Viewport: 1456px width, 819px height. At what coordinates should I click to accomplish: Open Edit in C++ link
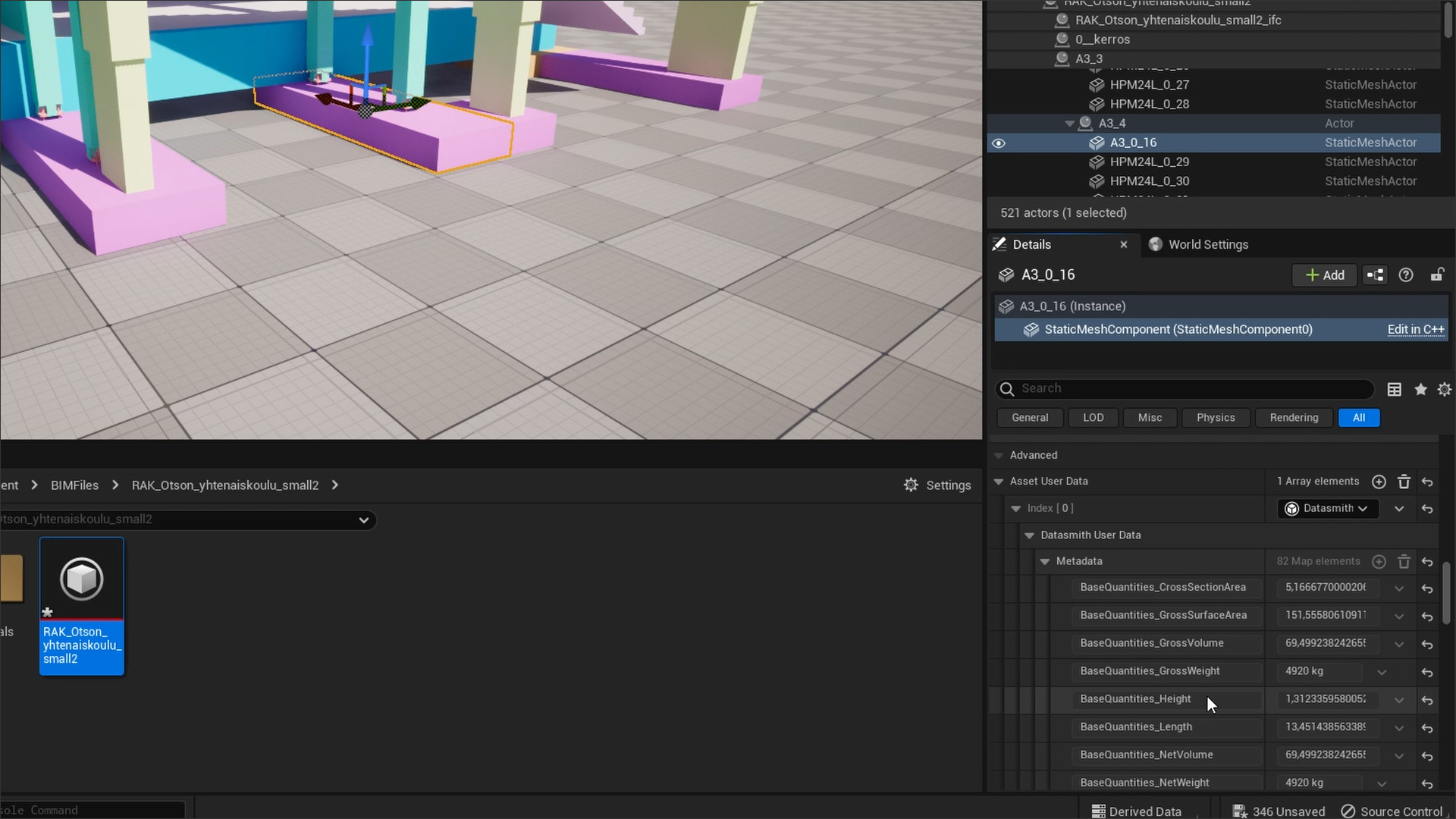click(x=1416, y=329)
